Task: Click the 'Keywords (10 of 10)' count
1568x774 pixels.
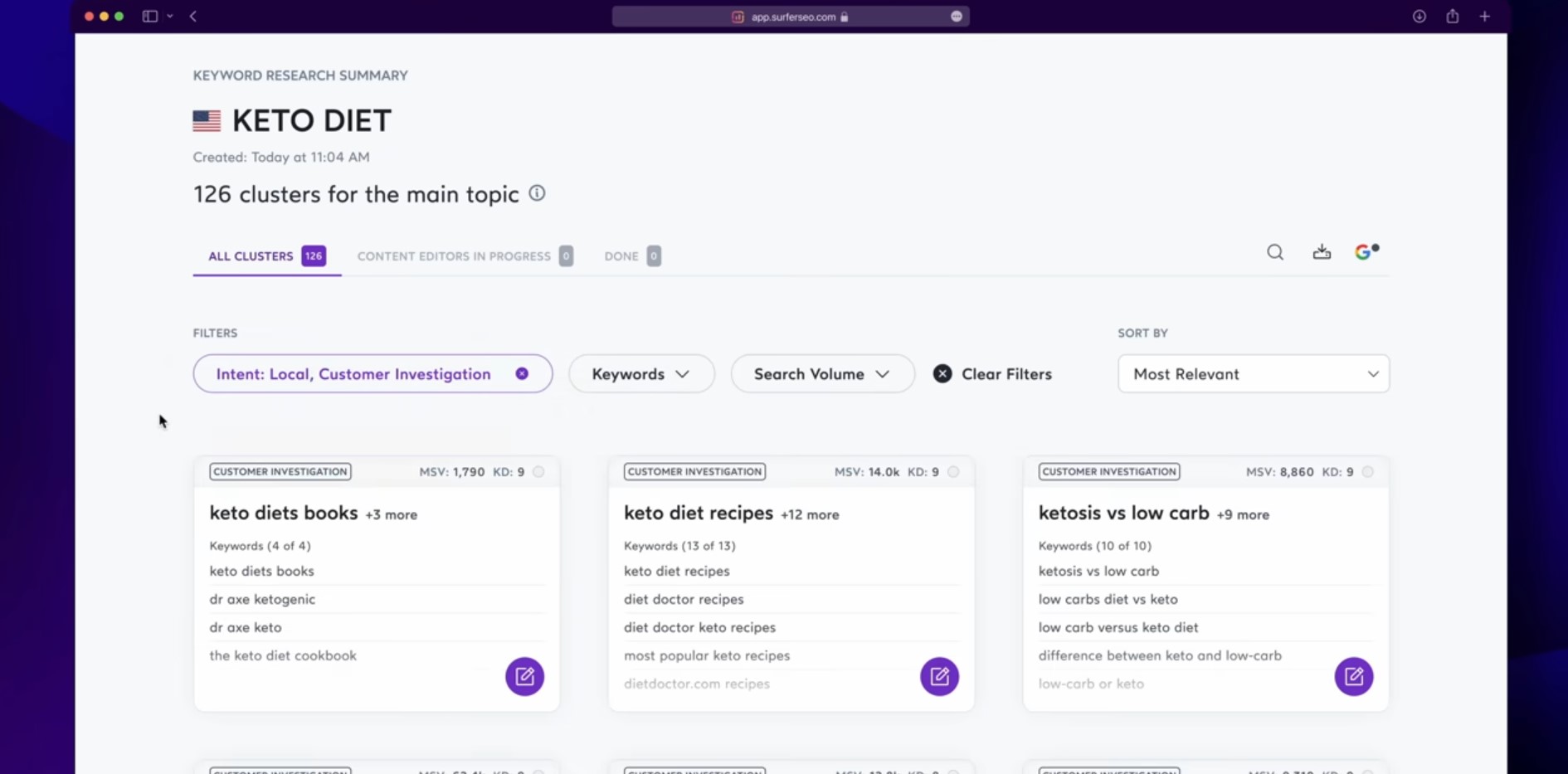Action: pyautogui.click(x=1095, y=546)
